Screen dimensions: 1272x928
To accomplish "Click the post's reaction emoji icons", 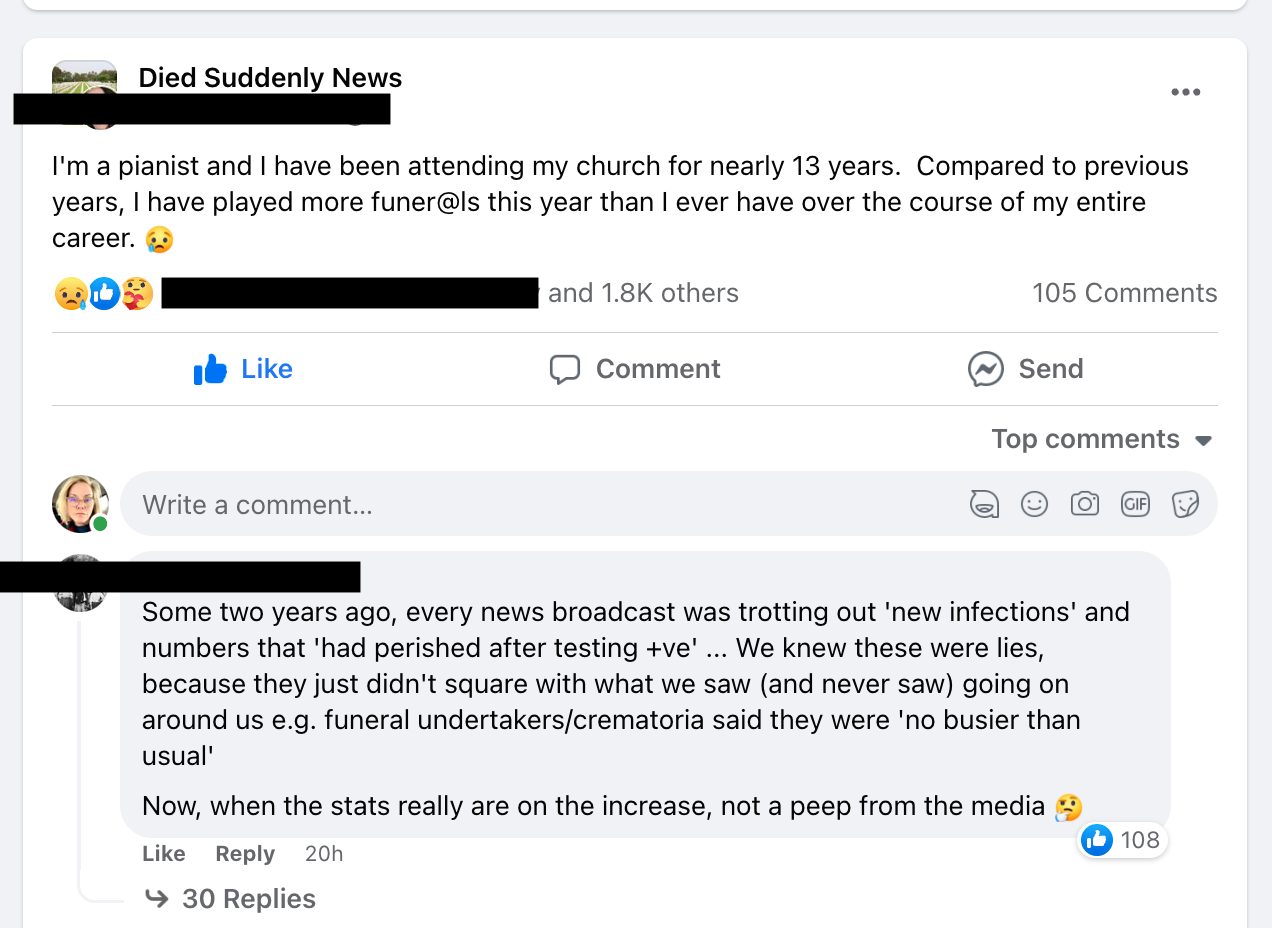I will point(104,294).
